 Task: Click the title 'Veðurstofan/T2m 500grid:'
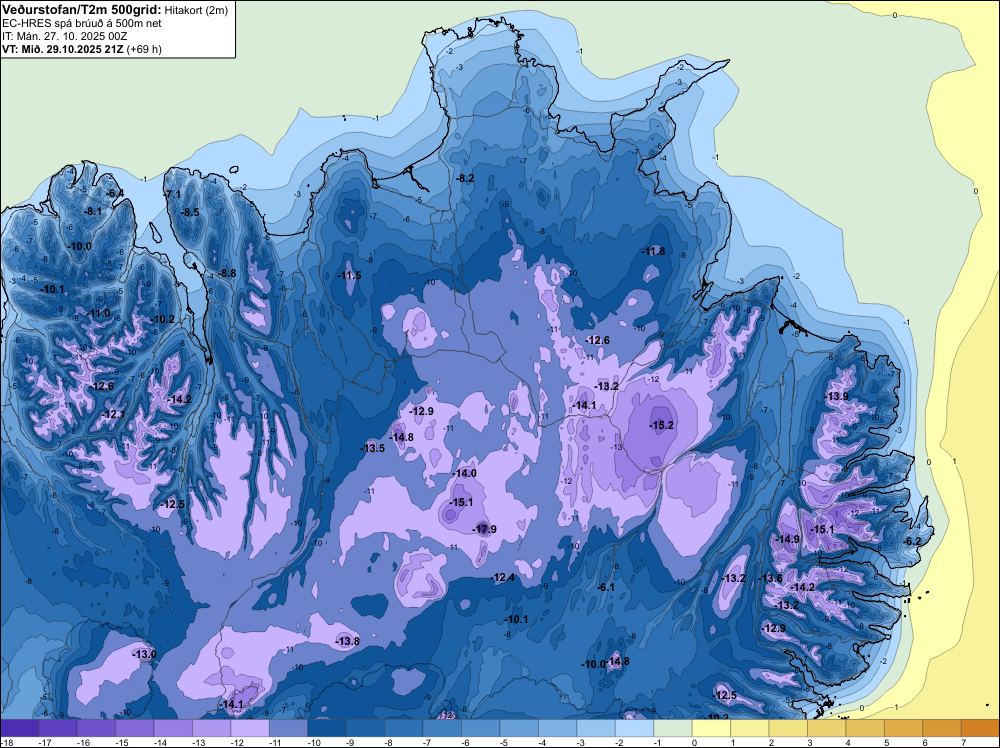[x=82, y=10]
